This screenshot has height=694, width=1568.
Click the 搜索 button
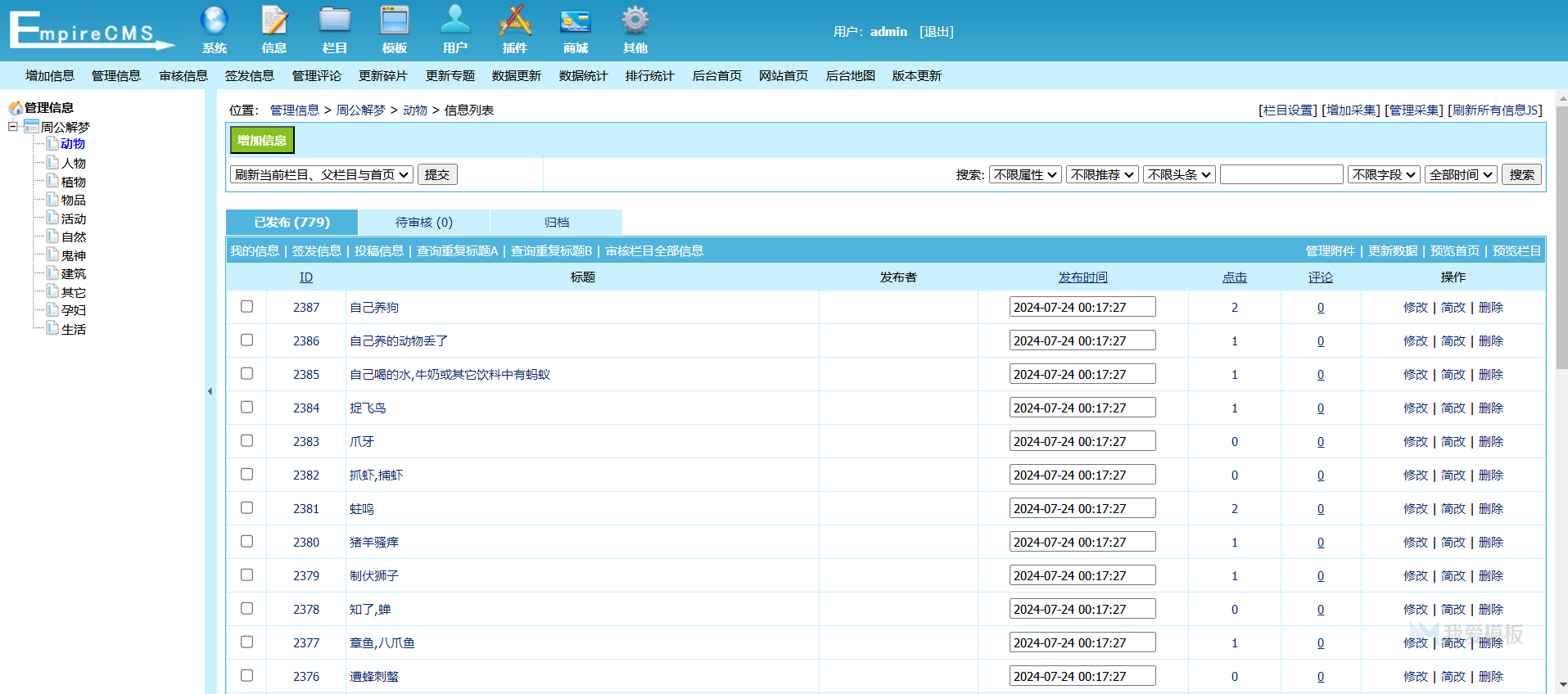pyautogui.click(x=1522, y=174)
